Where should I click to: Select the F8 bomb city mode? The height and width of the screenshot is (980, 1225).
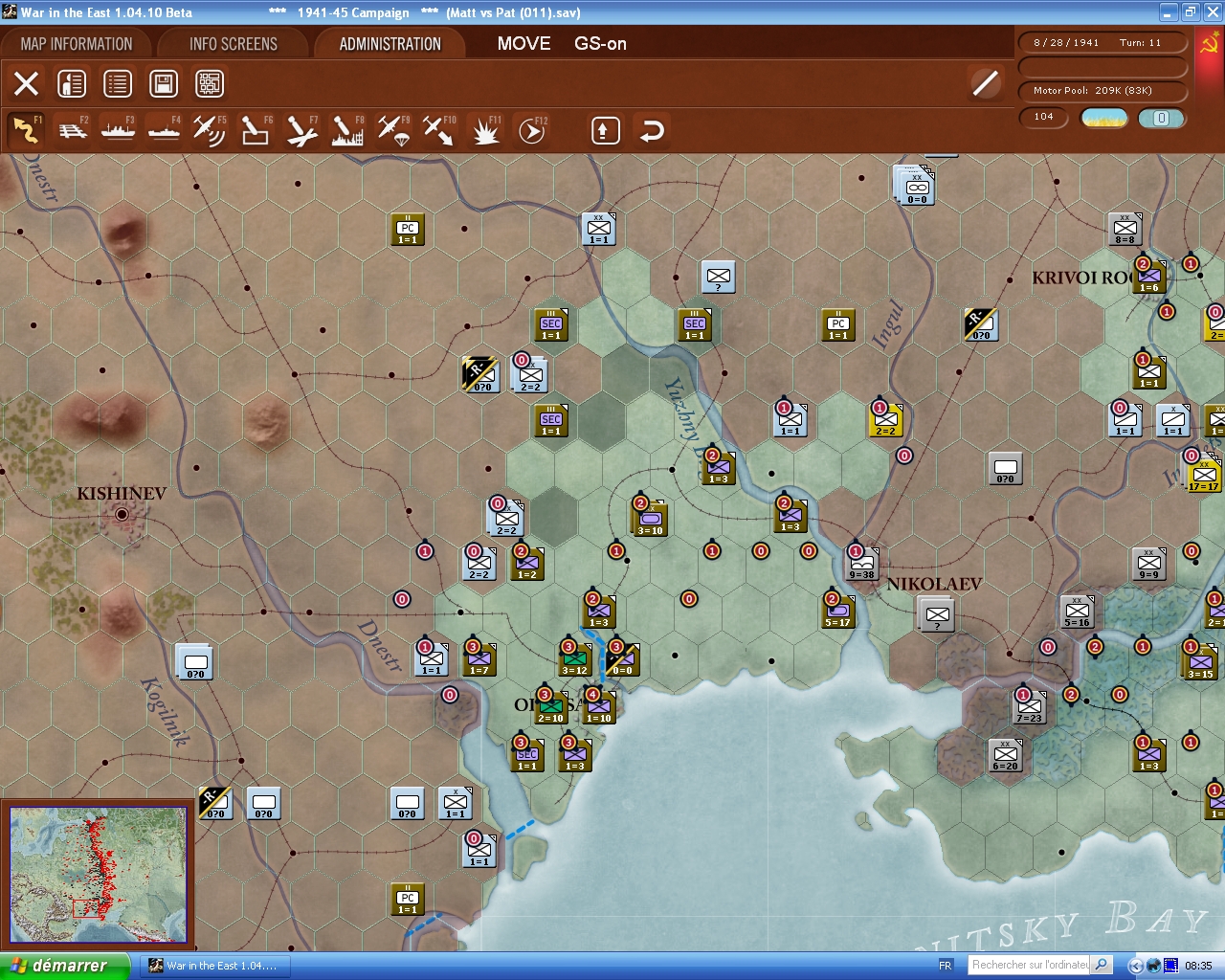347,130
